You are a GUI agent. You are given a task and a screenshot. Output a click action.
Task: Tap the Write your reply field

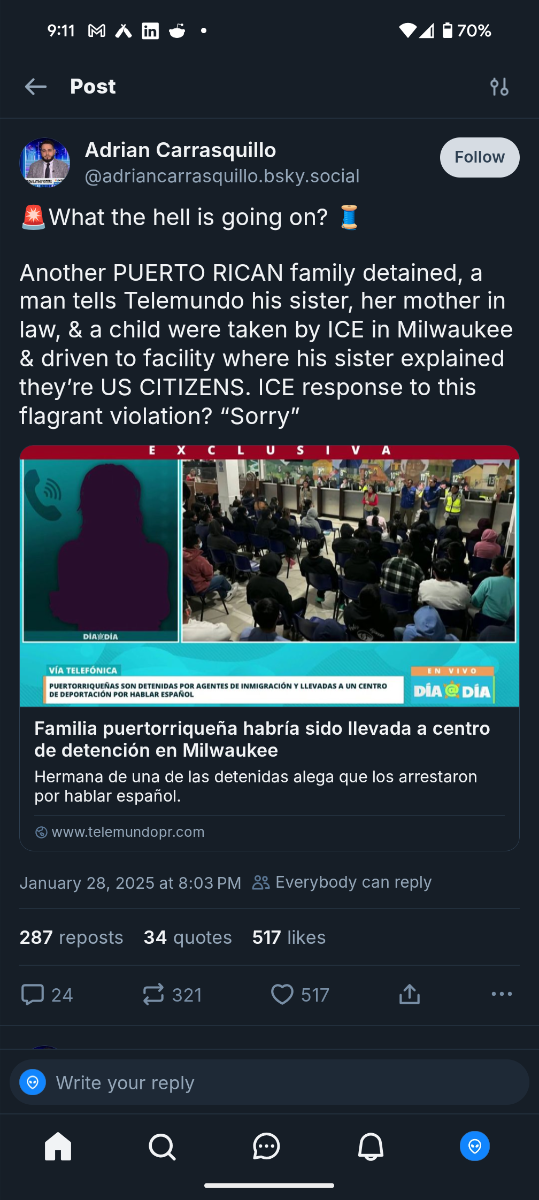point(269,1082)
